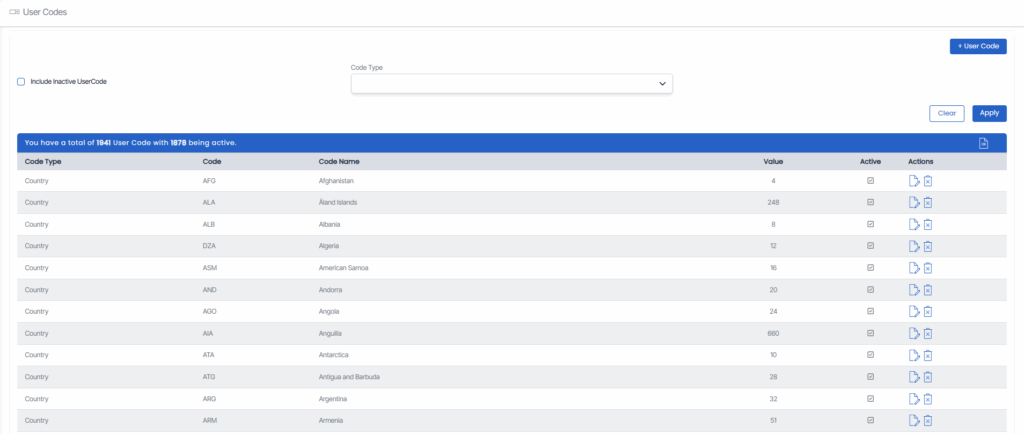Click the Active column header
Viewport: 1024px width, 434px height.
(871, 161)
